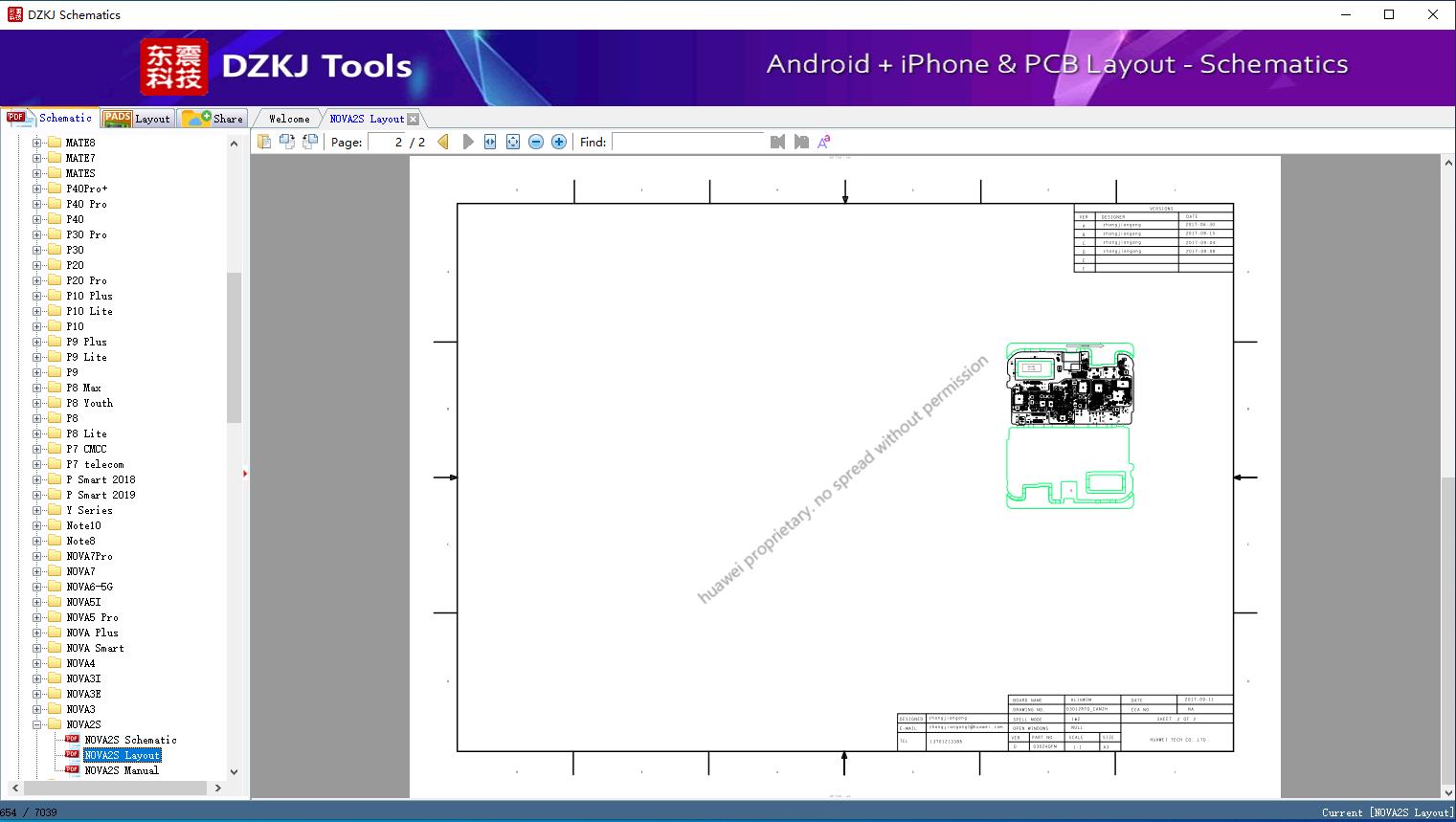1456x822 pixels.
Task: Zoom in with plus icon
Action: [559, 142]
